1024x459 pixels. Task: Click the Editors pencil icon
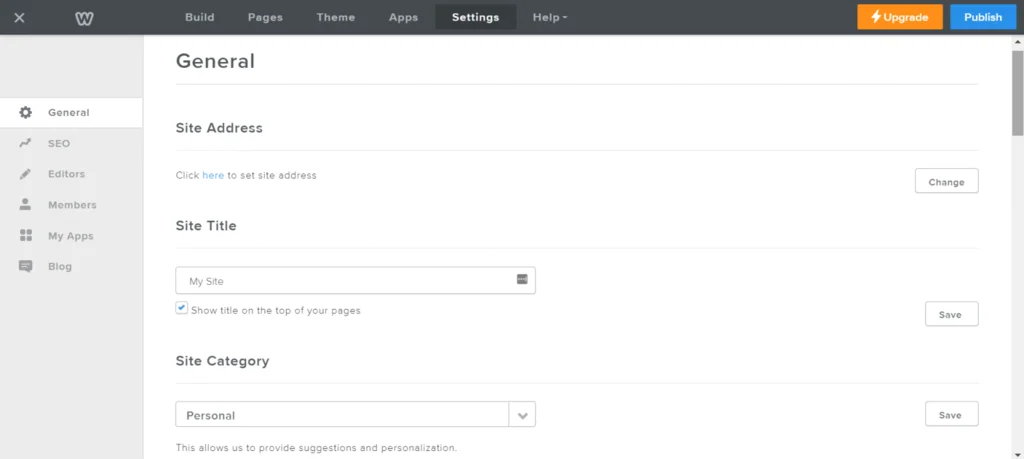click(x=26, y=174)
